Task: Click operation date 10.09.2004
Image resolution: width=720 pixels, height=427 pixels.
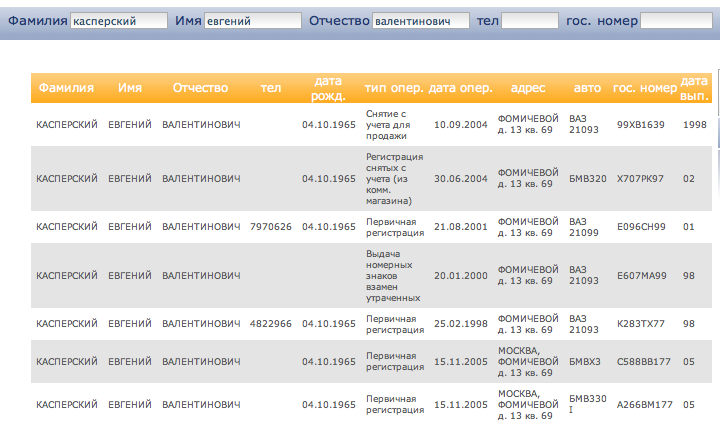Action: pyautogui.click(x=461, y=124)
